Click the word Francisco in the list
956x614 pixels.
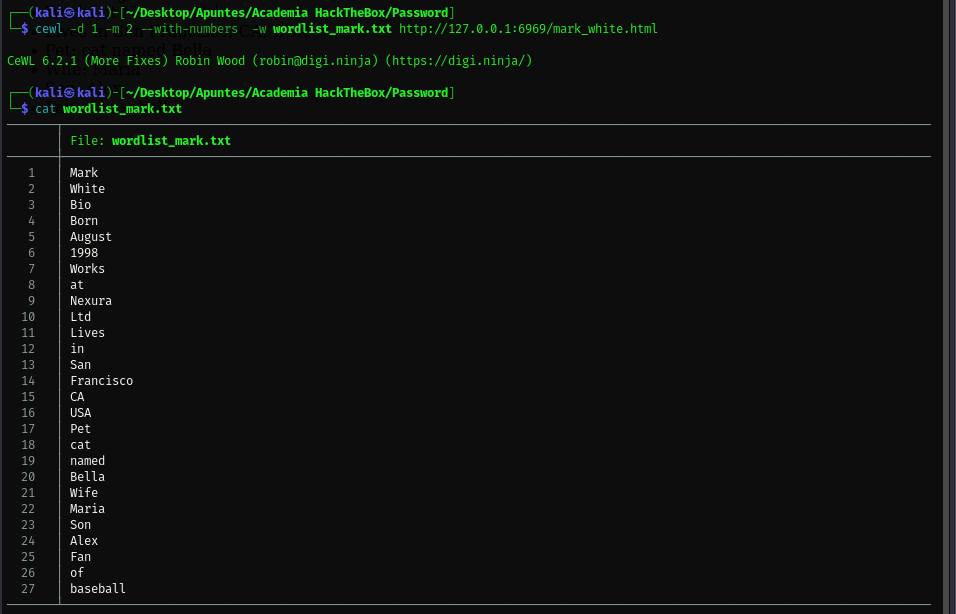click(x=101, y=381)
